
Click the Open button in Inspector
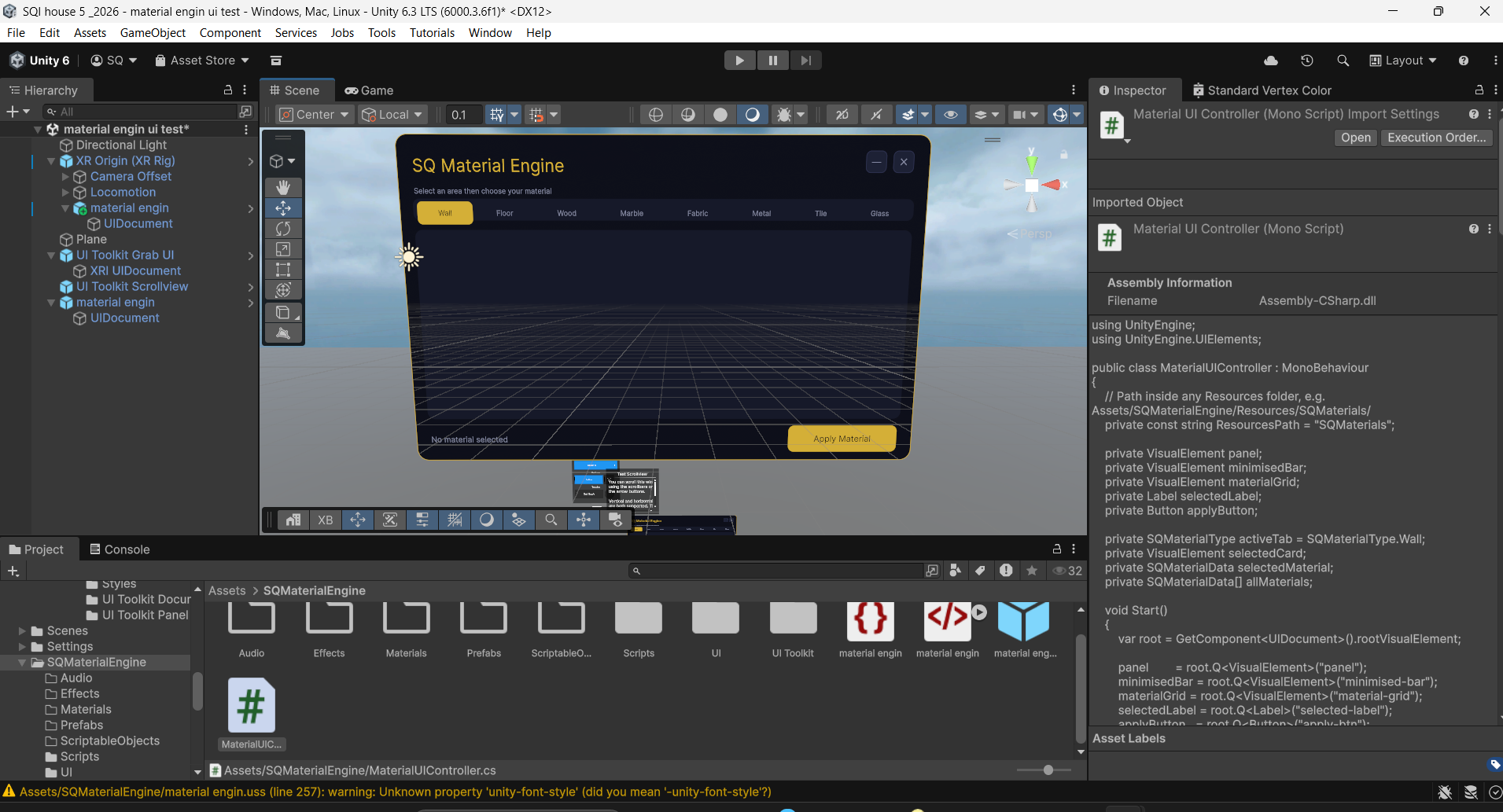1356,138
